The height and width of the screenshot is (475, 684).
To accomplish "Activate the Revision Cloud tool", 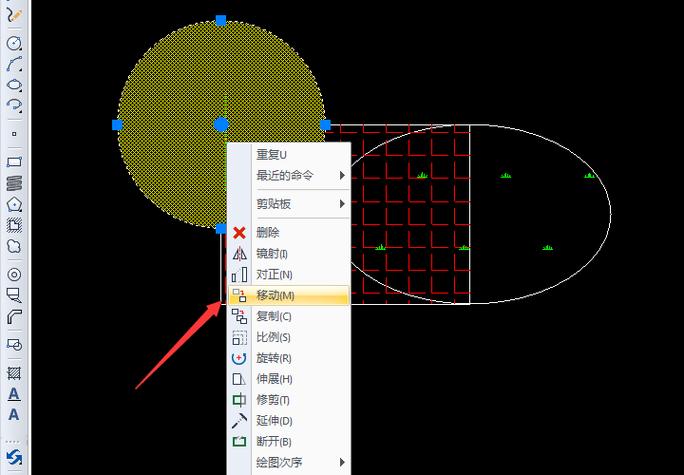I will (14, 245).
